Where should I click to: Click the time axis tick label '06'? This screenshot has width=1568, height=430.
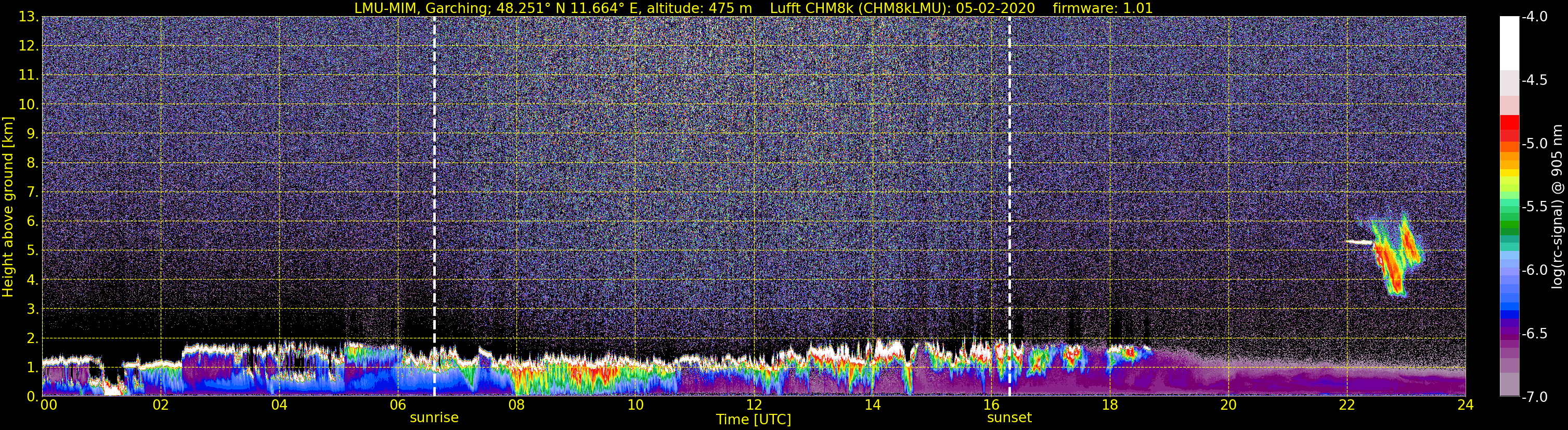[x=398, y=405]
